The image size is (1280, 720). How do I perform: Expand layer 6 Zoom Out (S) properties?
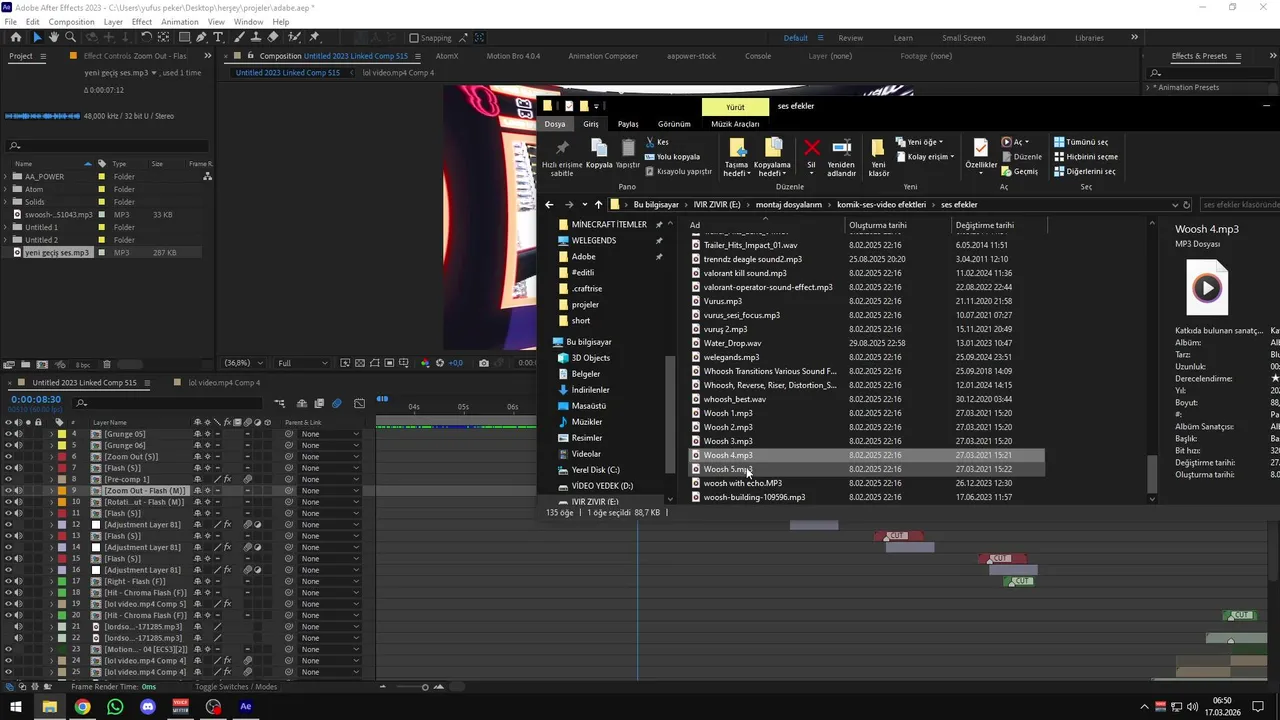click(x=51, y=457)
